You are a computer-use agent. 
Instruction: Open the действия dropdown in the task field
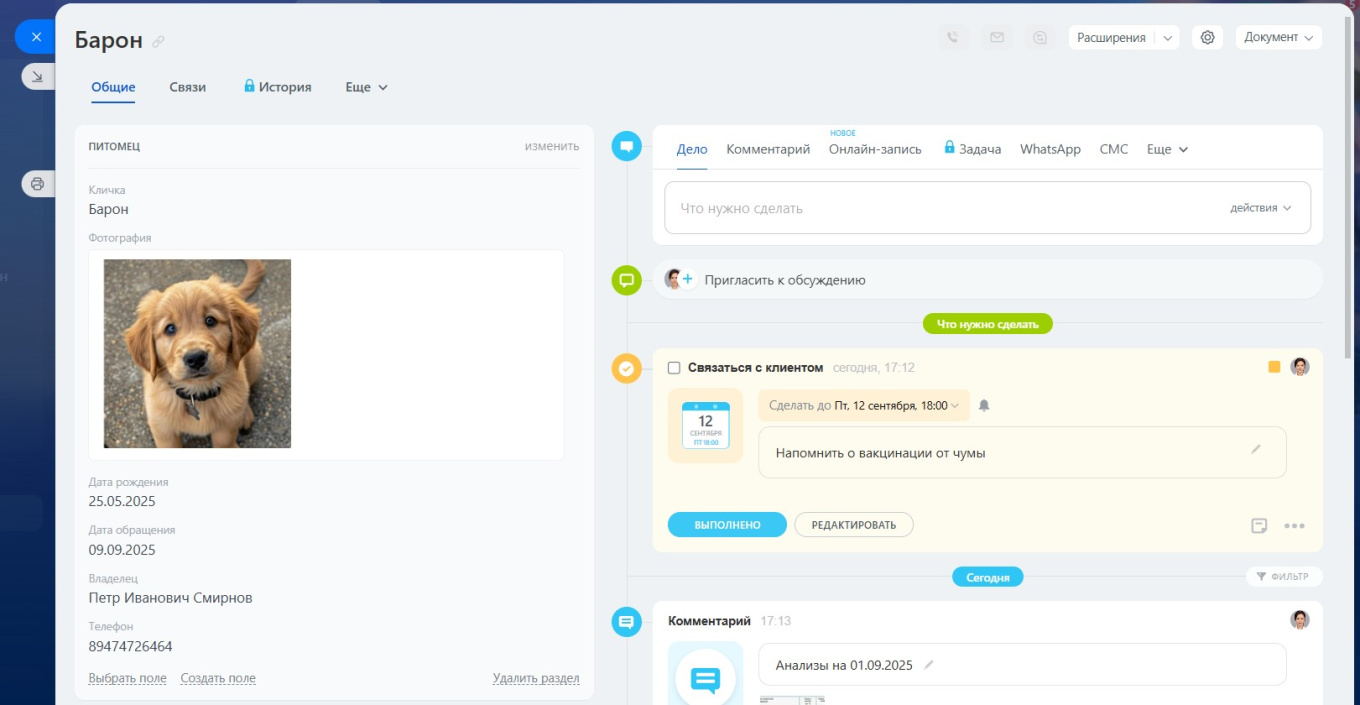tap(1259, 206)
